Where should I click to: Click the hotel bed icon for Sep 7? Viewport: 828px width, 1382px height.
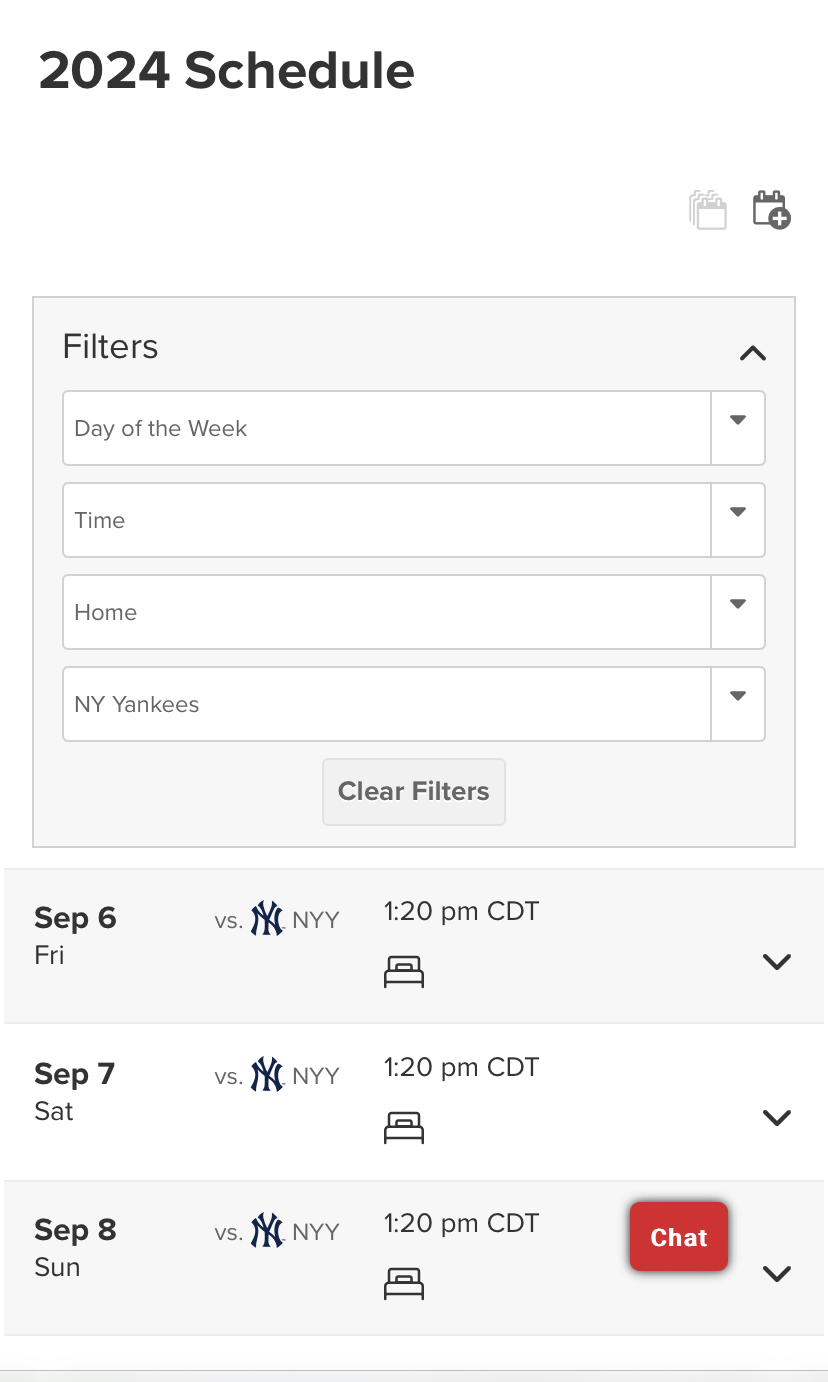[x=404, y=1127]
